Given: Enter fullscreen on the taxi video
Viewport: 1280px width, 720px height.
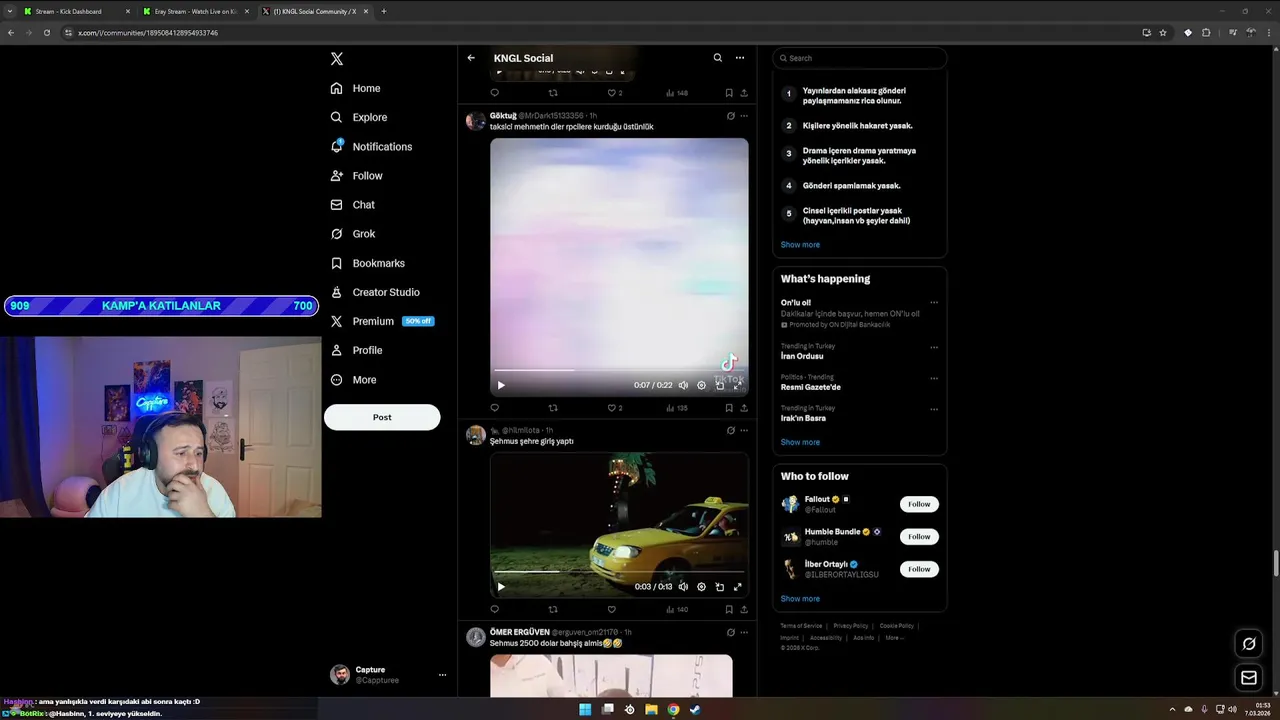Looking at the screenshot, I should click(x=738, y=587).
